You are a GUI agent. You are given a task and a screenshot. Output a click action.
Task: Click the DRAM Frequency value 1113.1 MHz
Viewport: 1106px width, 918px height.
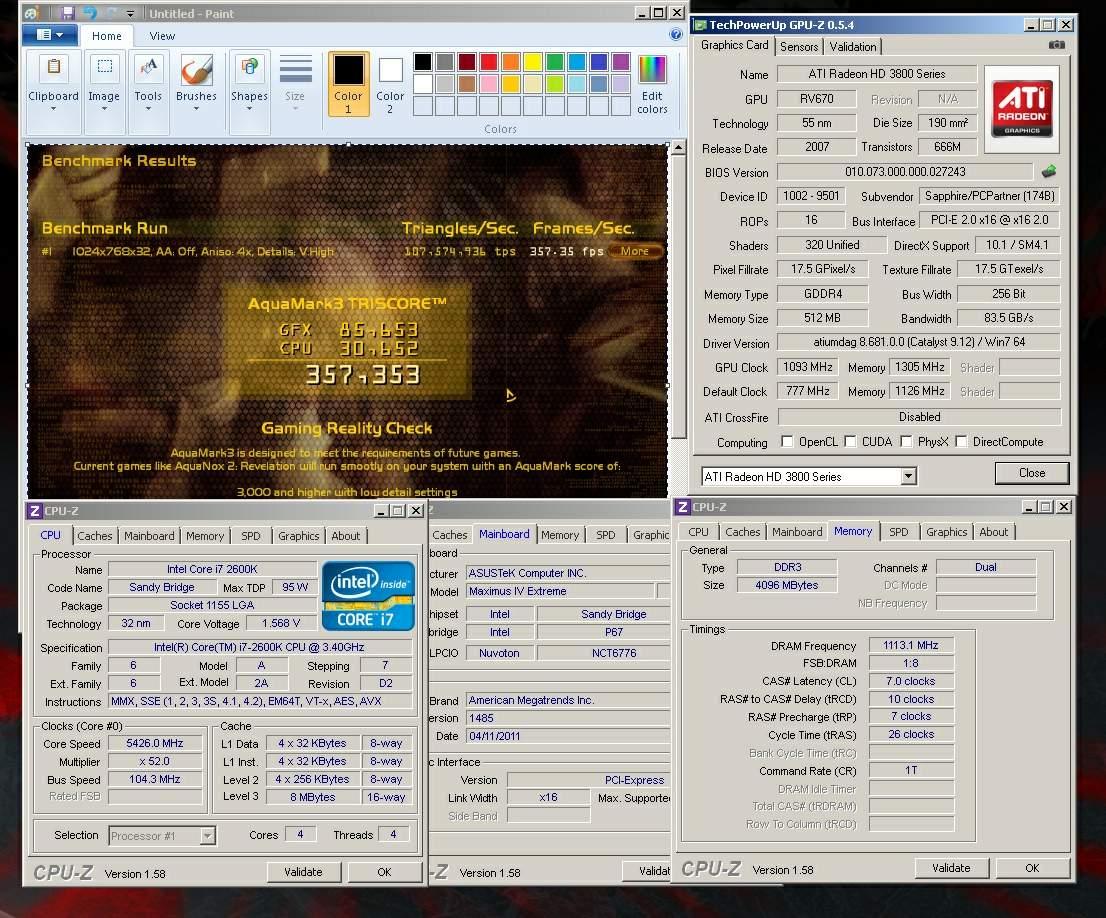coord(911,645)
